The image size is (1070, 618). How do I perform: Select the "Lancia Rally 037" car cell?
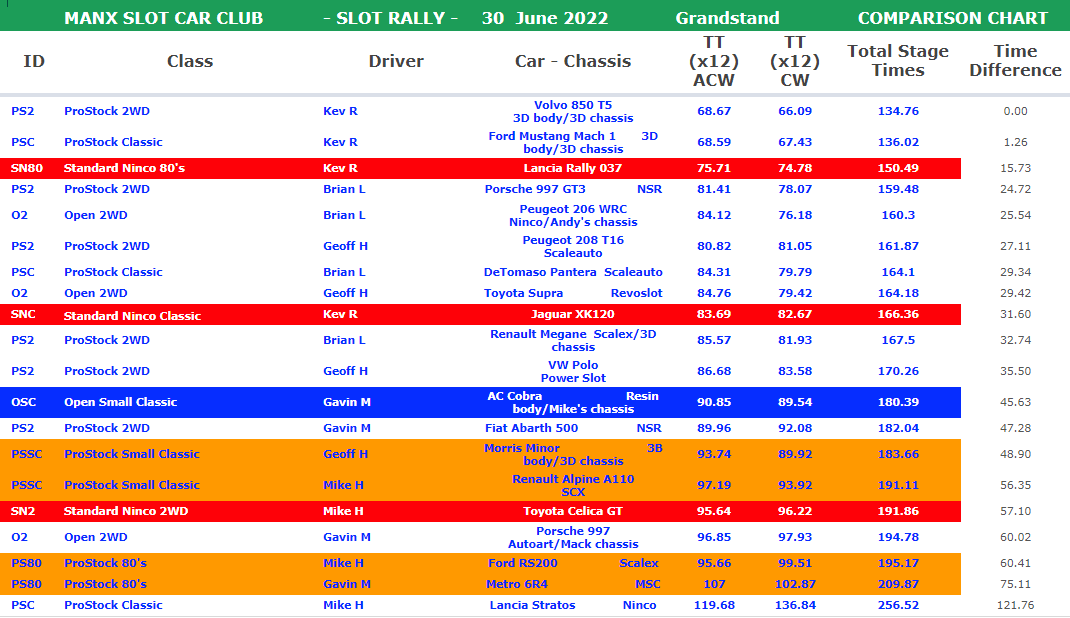point(572,168)
